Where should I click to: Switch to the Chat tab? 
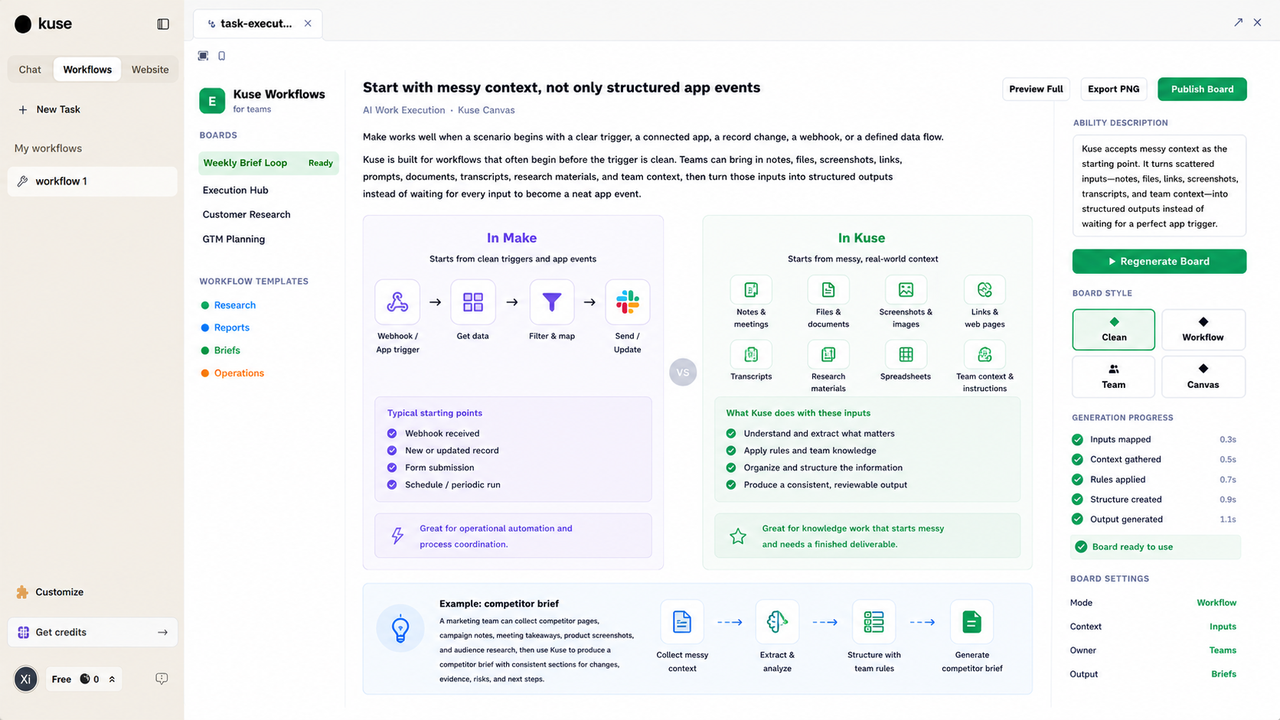click(30, 70)
